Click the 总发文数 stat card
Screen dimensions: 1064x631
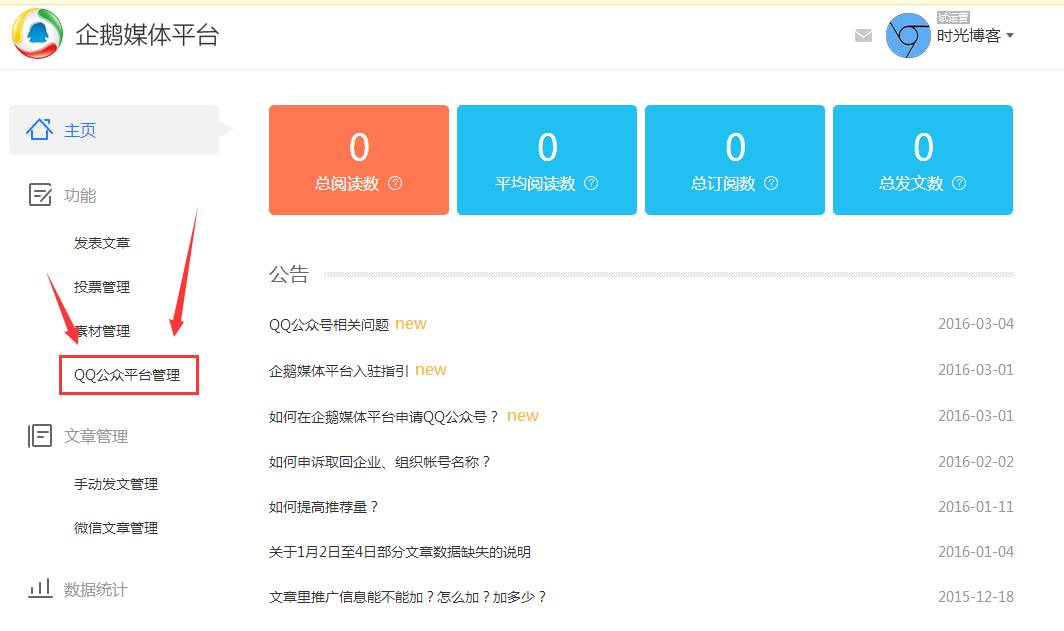[x=923, y=160]
